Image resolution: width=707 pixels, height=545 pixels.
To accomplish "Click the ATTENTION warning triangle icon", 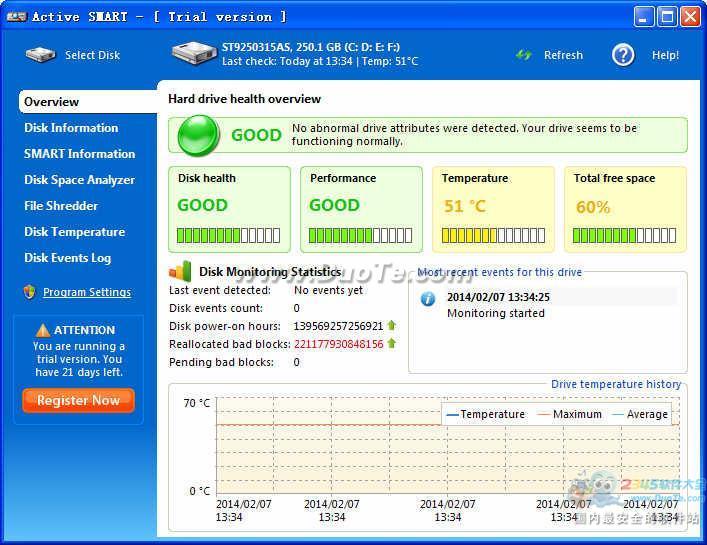I will pos(43,330).
